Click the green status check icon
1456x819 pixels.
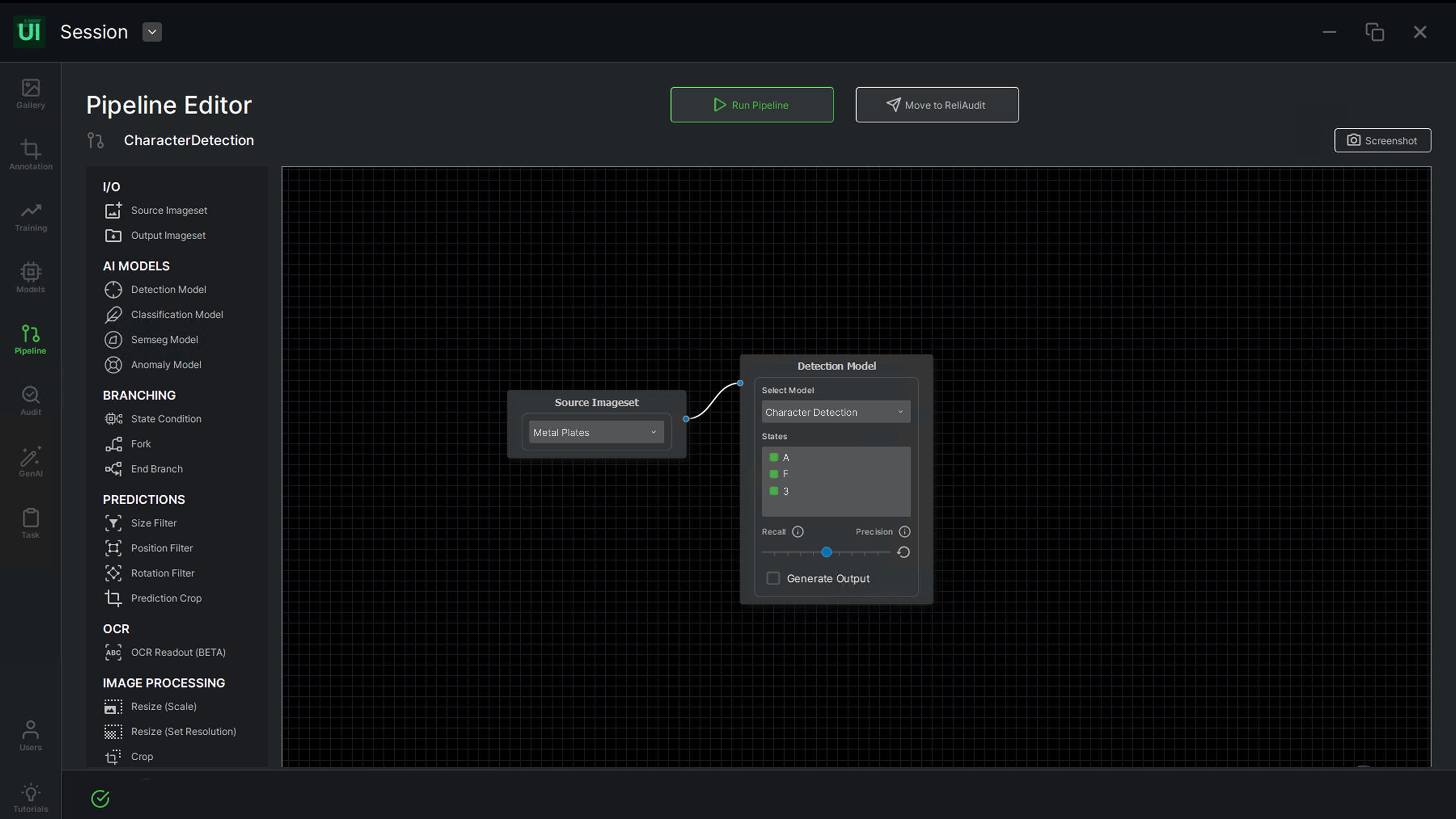(x=100, y=799)
